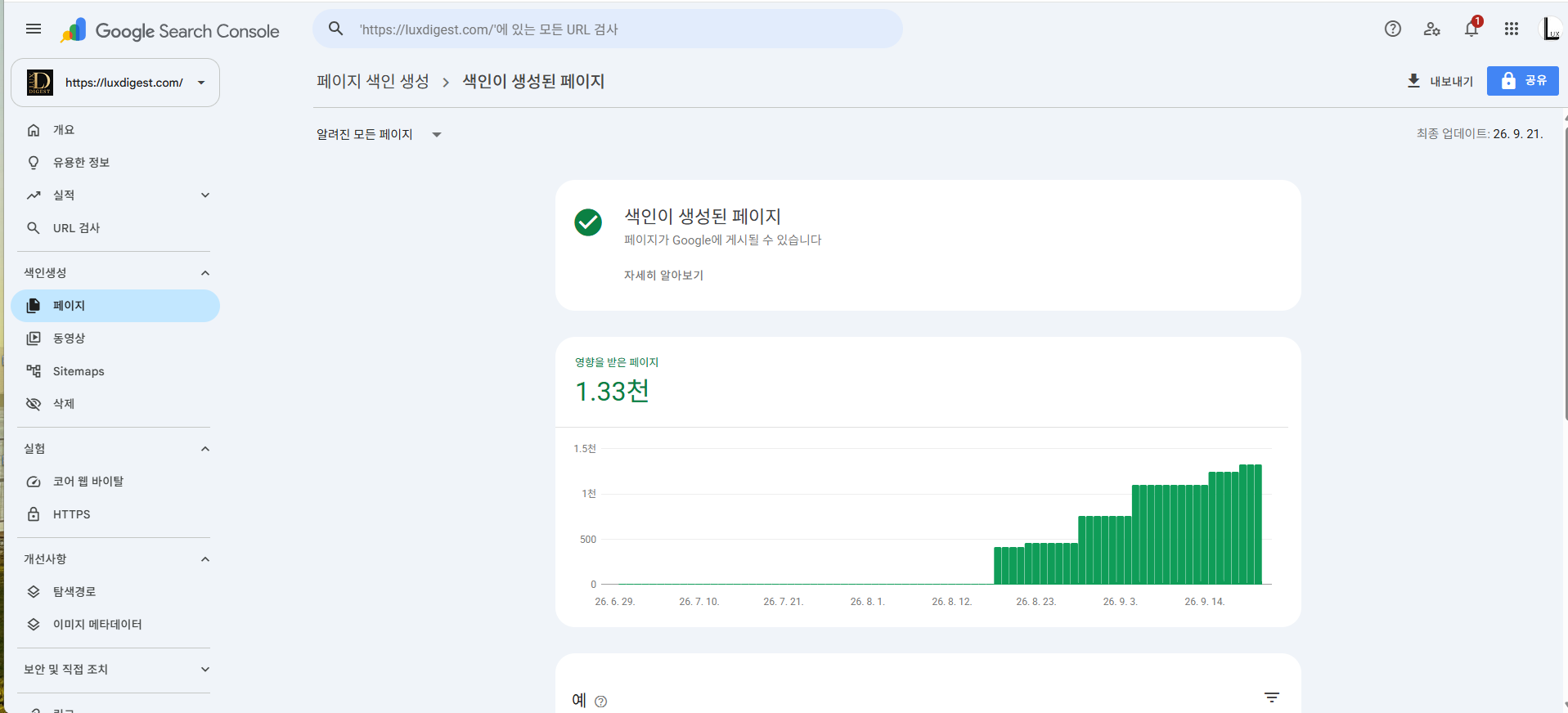Collapse the 색인생성 section
Screen dimensions: 1568x713
point(205,273)
